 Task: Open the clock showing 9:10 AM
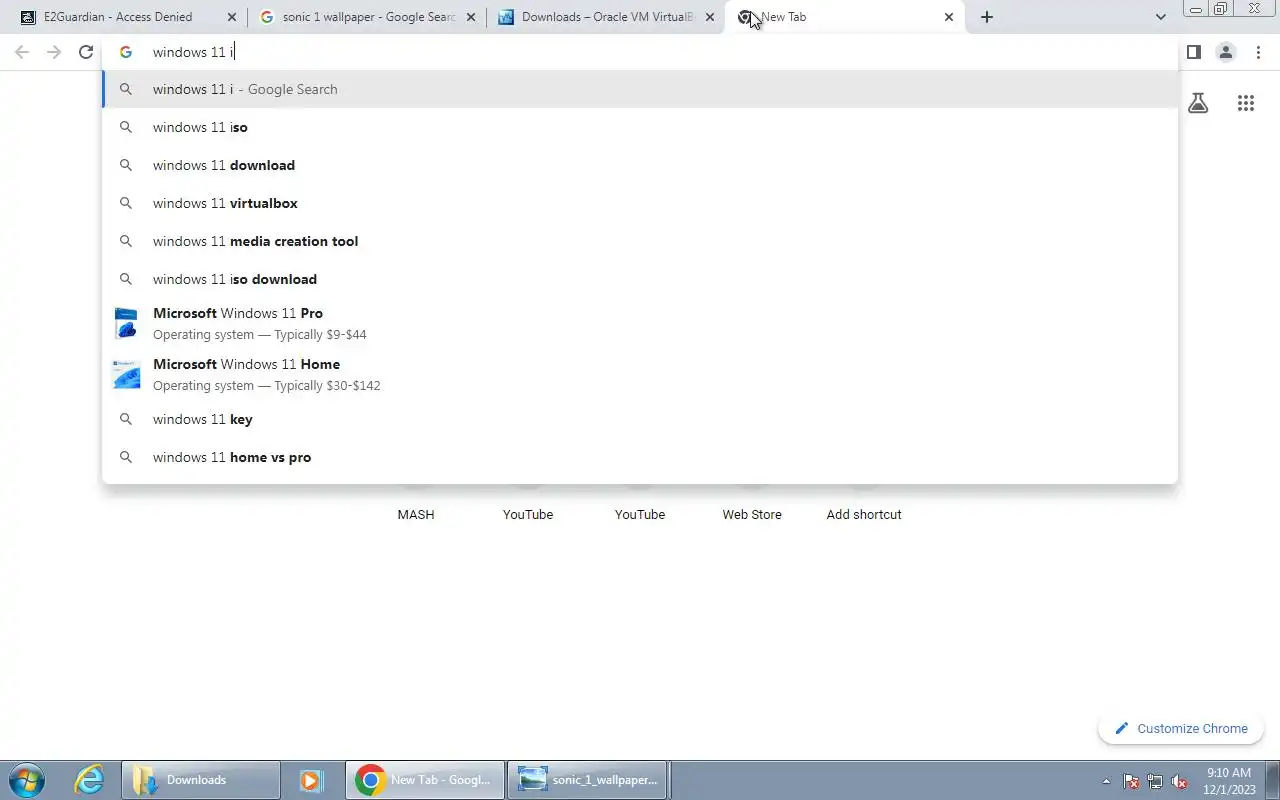click(1230, 781)
